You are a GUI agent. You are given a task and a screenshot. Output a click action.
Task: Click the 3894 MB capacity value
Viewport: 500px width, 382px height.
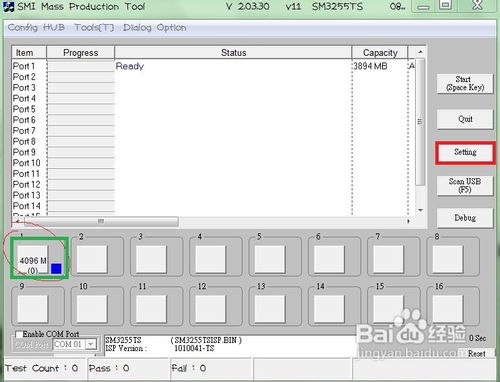pos(370,66)
